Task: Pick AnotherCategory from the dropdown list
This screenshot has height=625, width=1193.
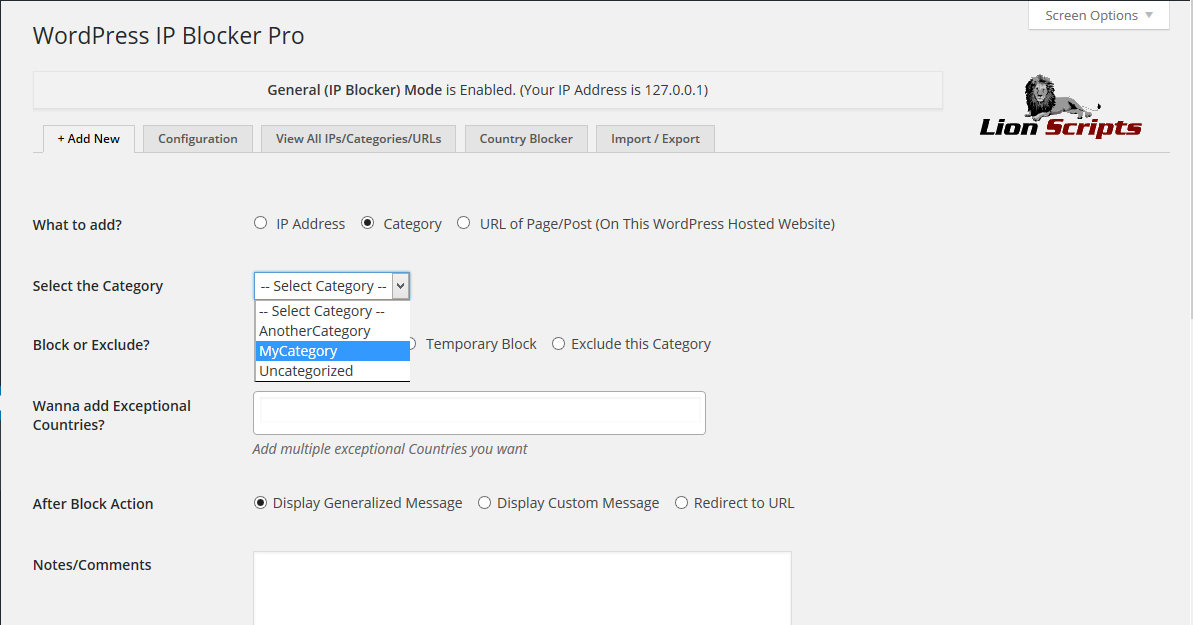Action: click(x=315, y=331)
